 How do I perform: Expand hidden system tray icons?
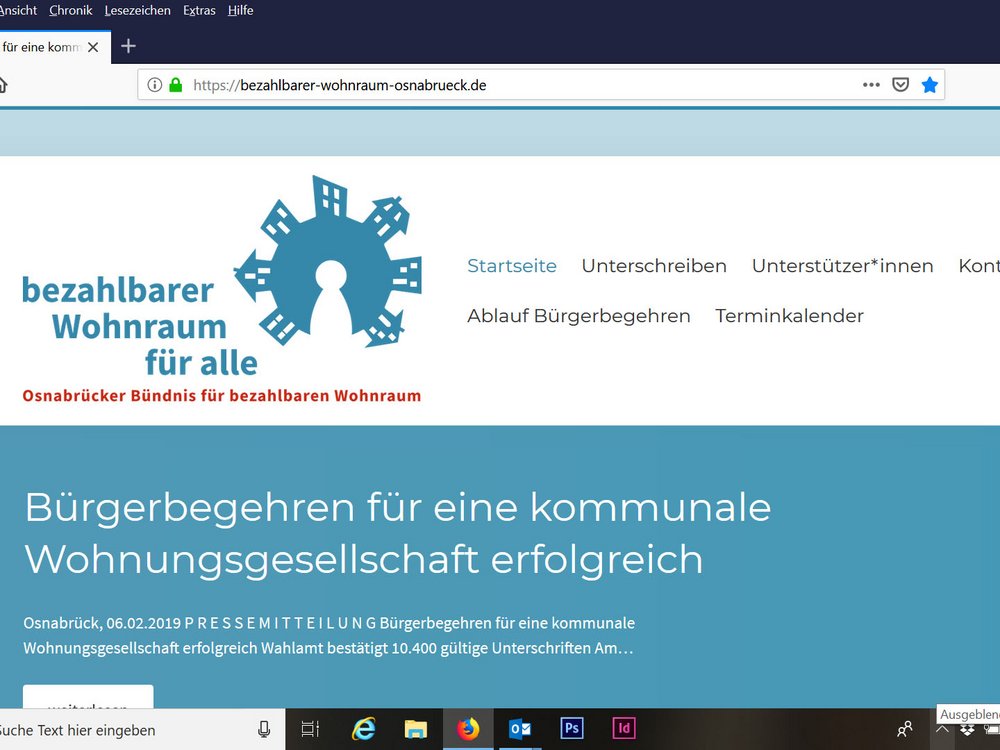tap(941, 730)
